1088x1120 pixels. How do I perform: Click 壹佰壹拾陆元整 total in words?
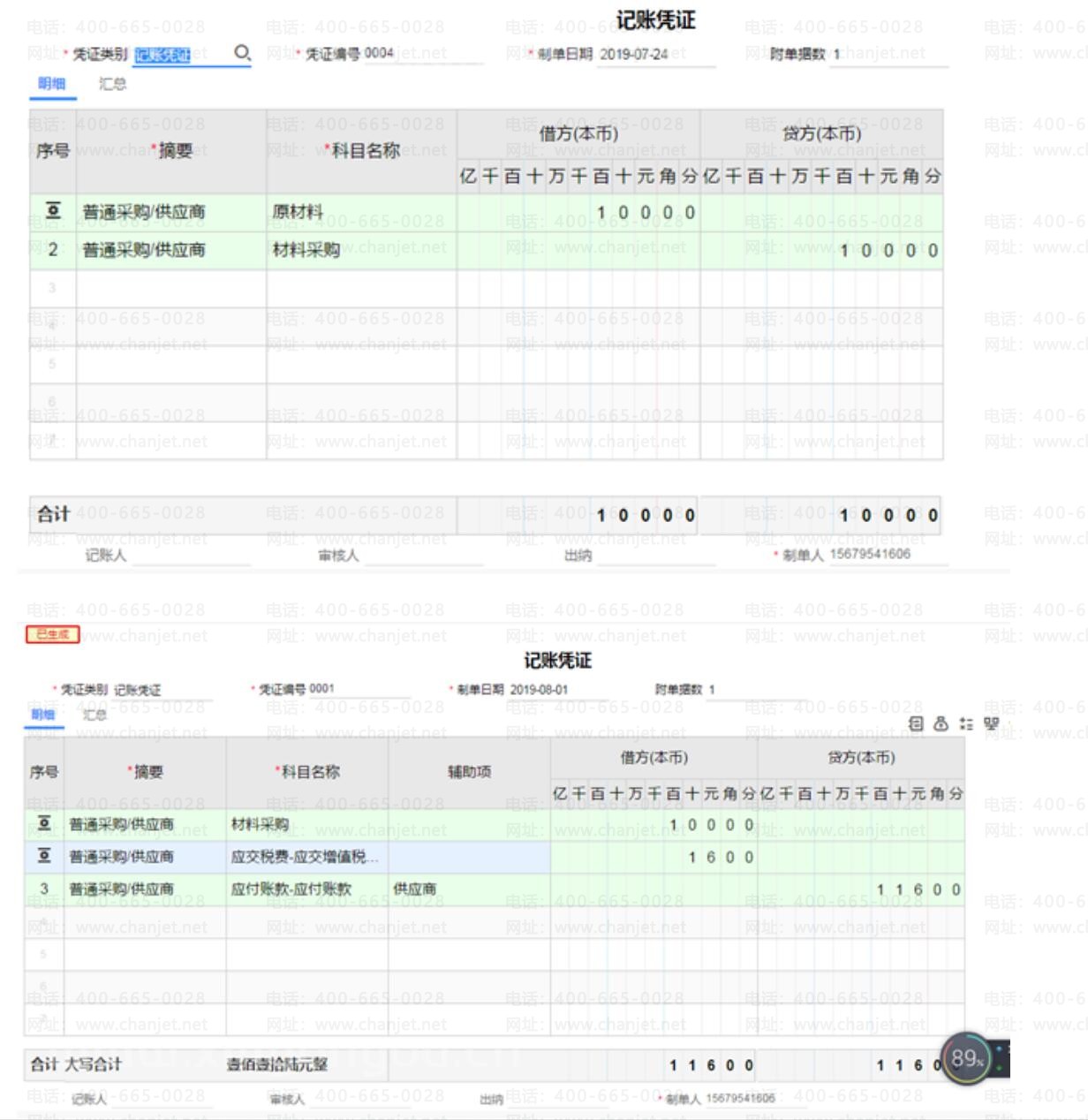pos(276,1064)
